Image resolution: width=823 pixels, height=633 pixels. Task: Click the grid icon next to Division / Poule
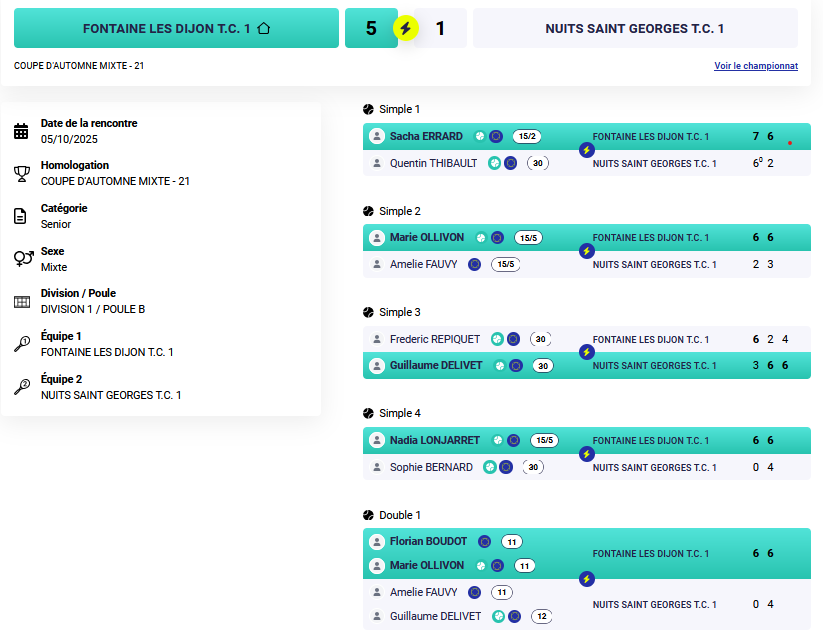[22, 301]
